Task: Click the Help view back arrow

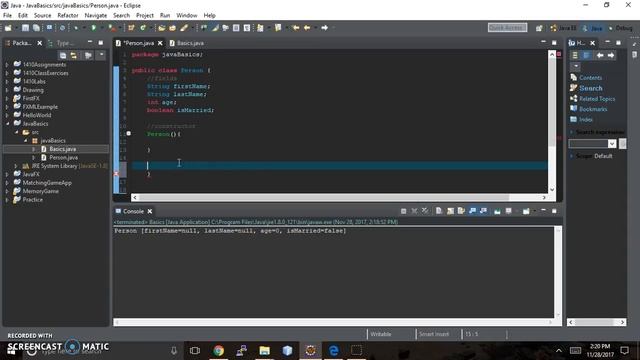Action: tap(600, 55)
